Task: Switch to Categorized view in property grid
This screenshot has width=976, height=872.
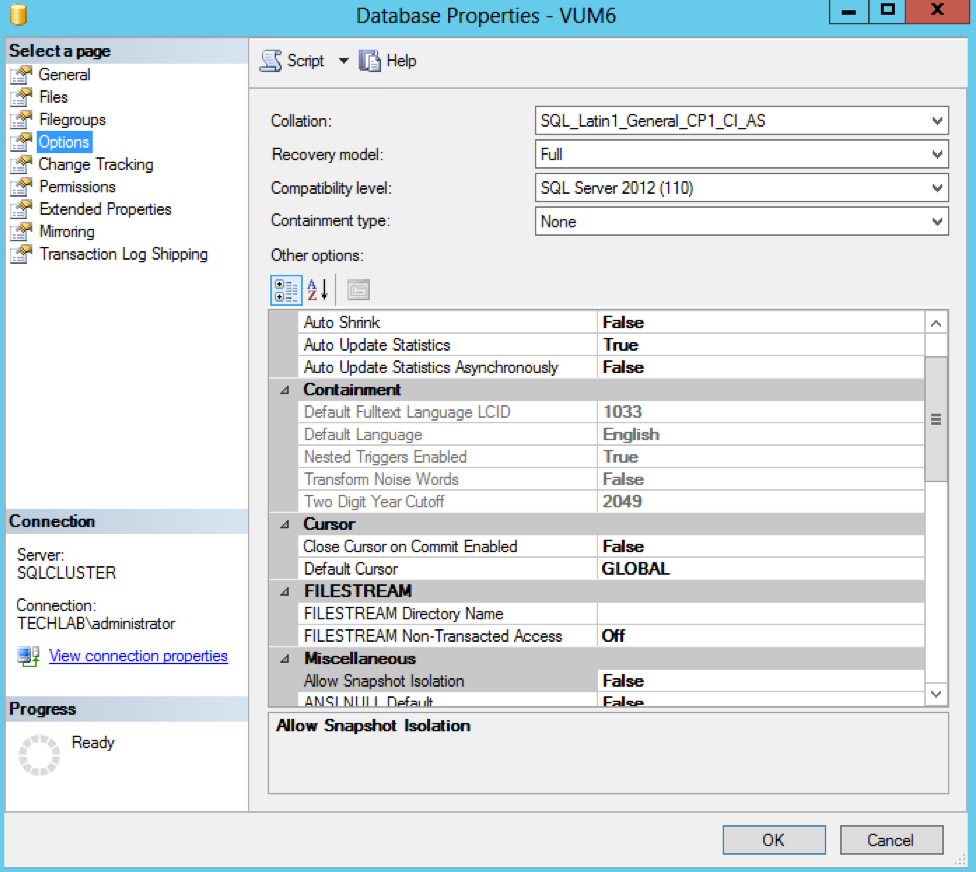Action: (x=286, y=290)
